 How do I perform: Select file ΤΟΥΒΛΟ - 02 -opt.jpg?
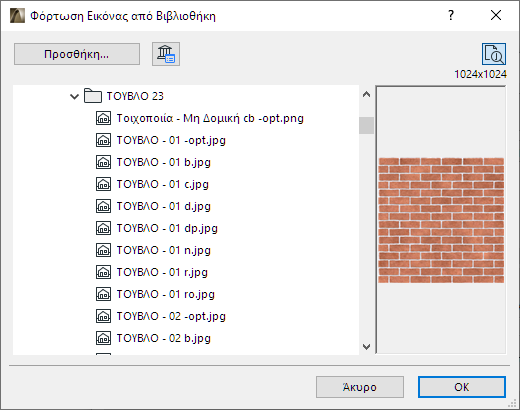(x=171, y=316)
